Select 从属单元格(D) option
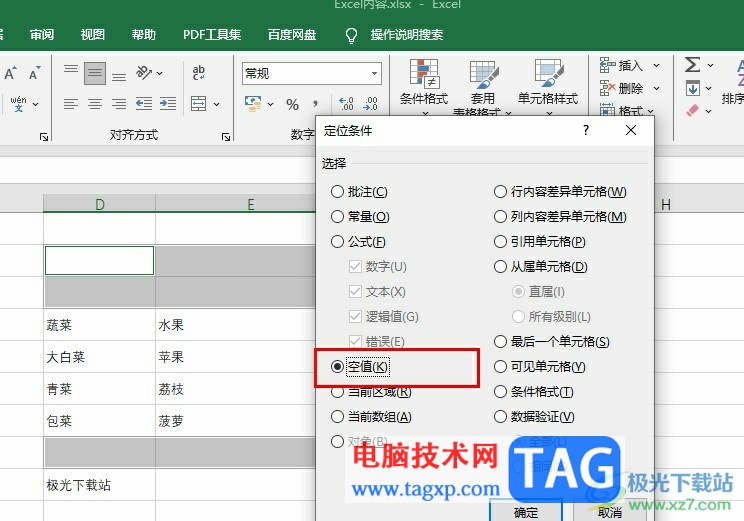Viewport: 744px width, 521px height. click(x=541, y=267)
